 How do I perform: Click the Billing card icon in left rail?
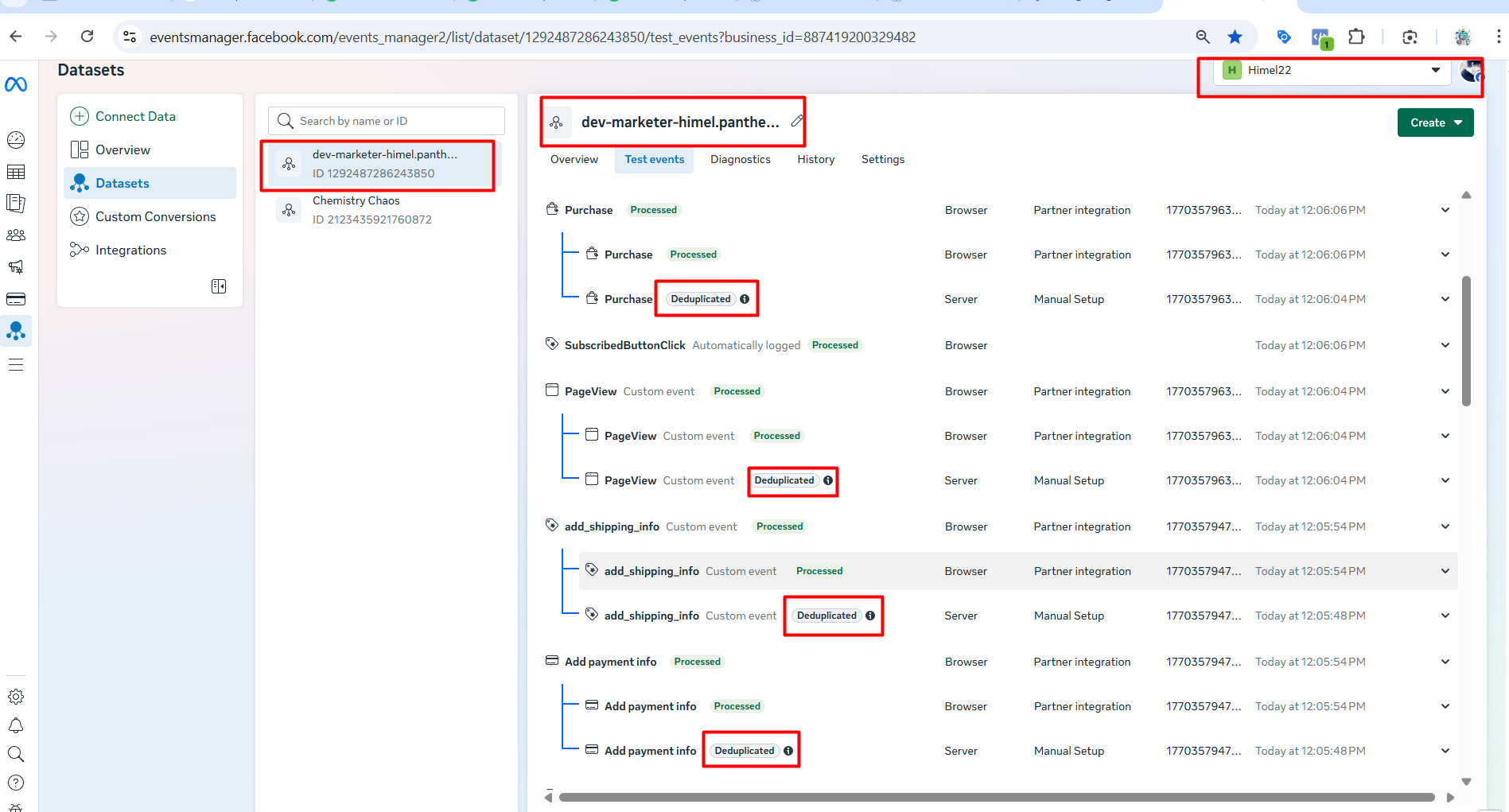[16, 299]
